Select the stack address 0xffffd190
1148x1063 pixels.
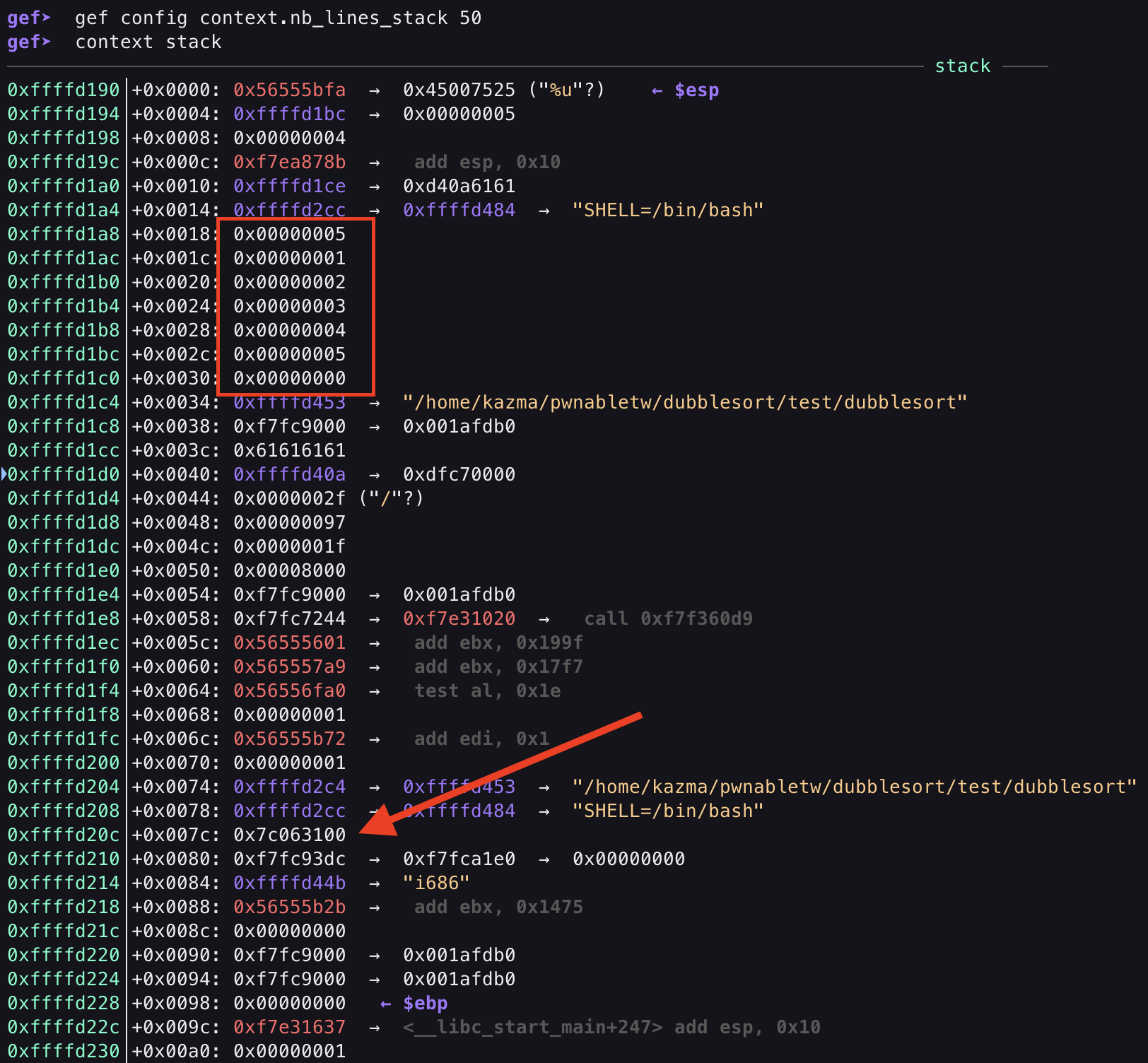pyautogui.click(x=64, y=90)
